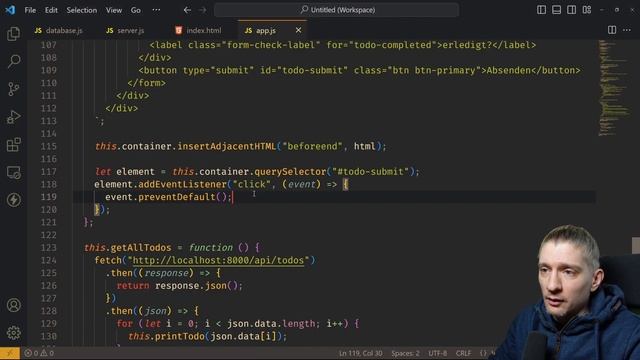Screen dimensions: 640x360
Task: Open the Run and Debug view
Action: point(13,117)
